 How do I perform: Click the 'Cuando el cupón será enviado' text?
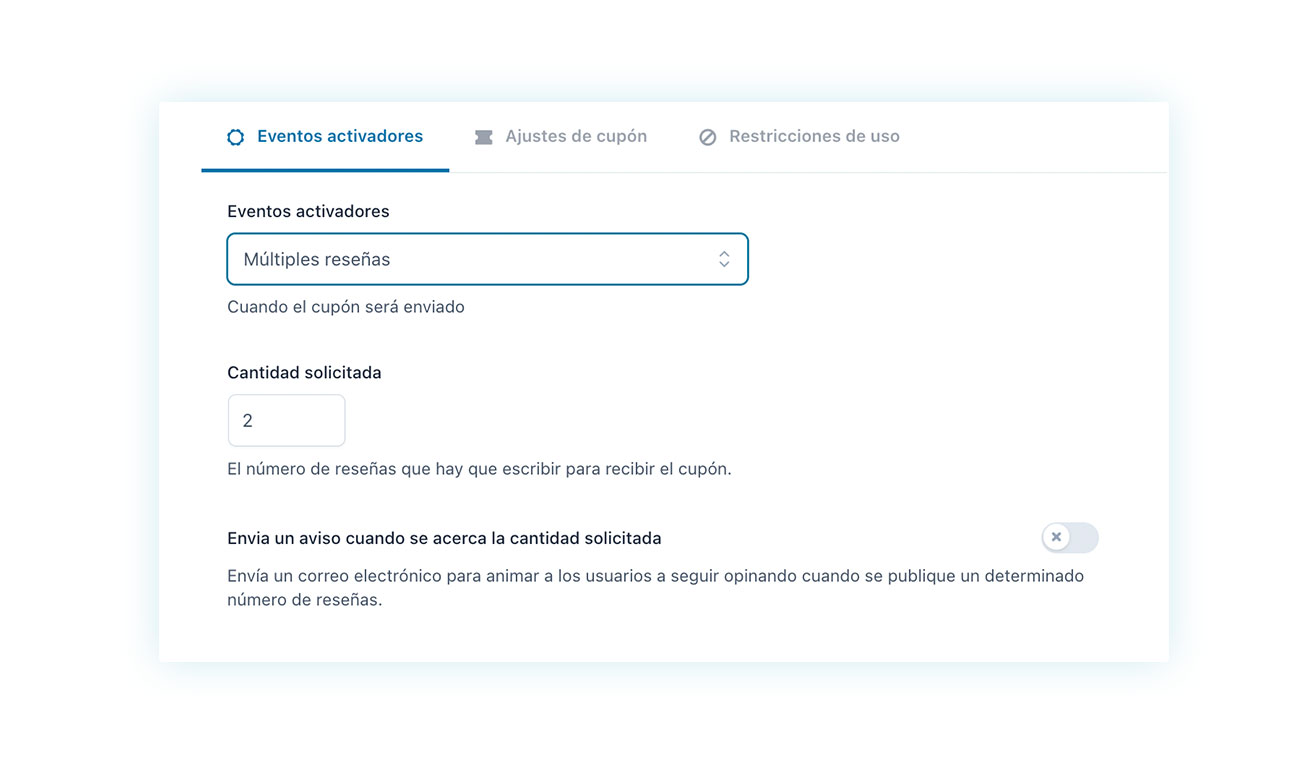pyautogui.click(x=346, y=307)
